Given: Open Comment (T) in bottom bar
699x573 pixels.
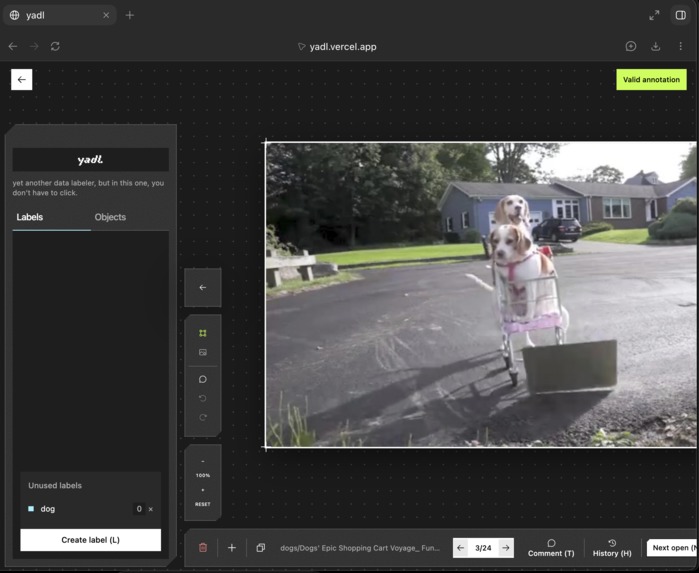Looking at the screenshot, I should point(551,548).
